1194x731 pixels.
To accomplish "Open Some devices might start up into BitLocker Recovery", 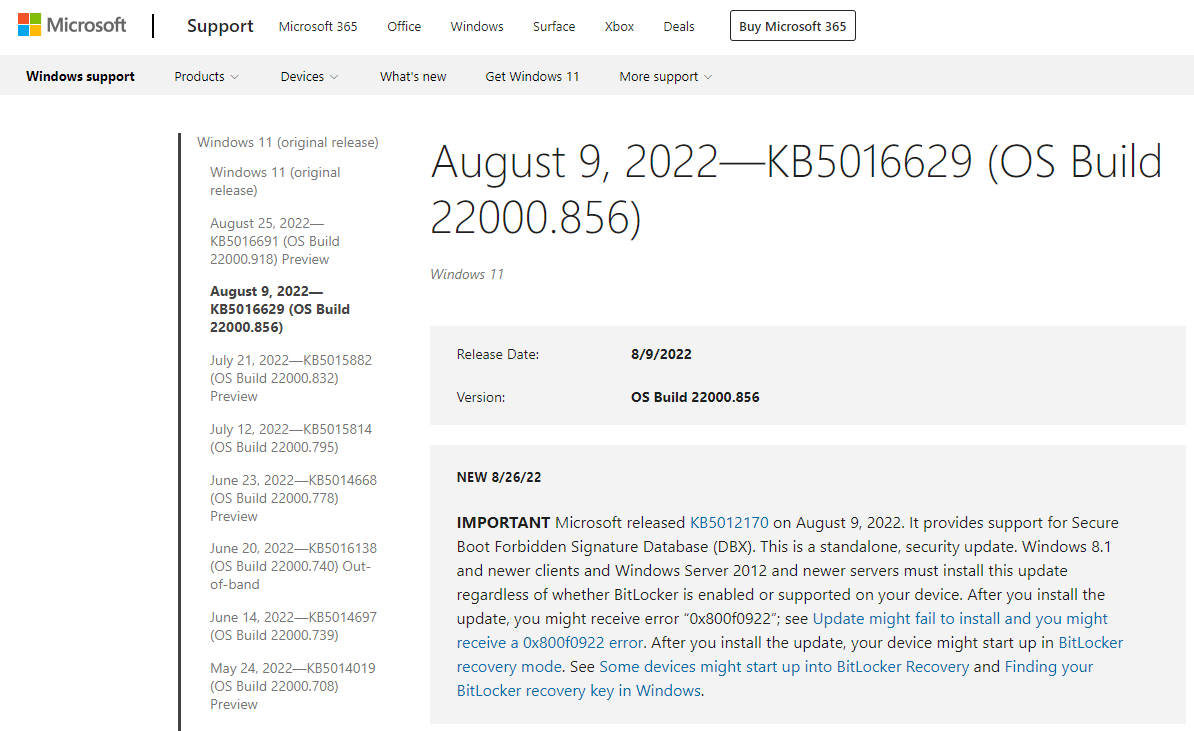I will [x=784, y=667].
